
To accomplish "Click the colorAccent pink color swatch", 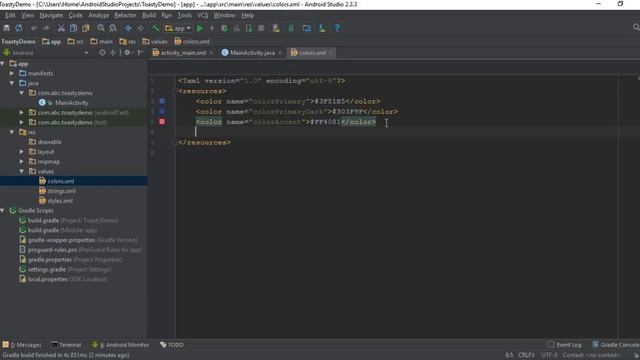I will pos(162,121).
